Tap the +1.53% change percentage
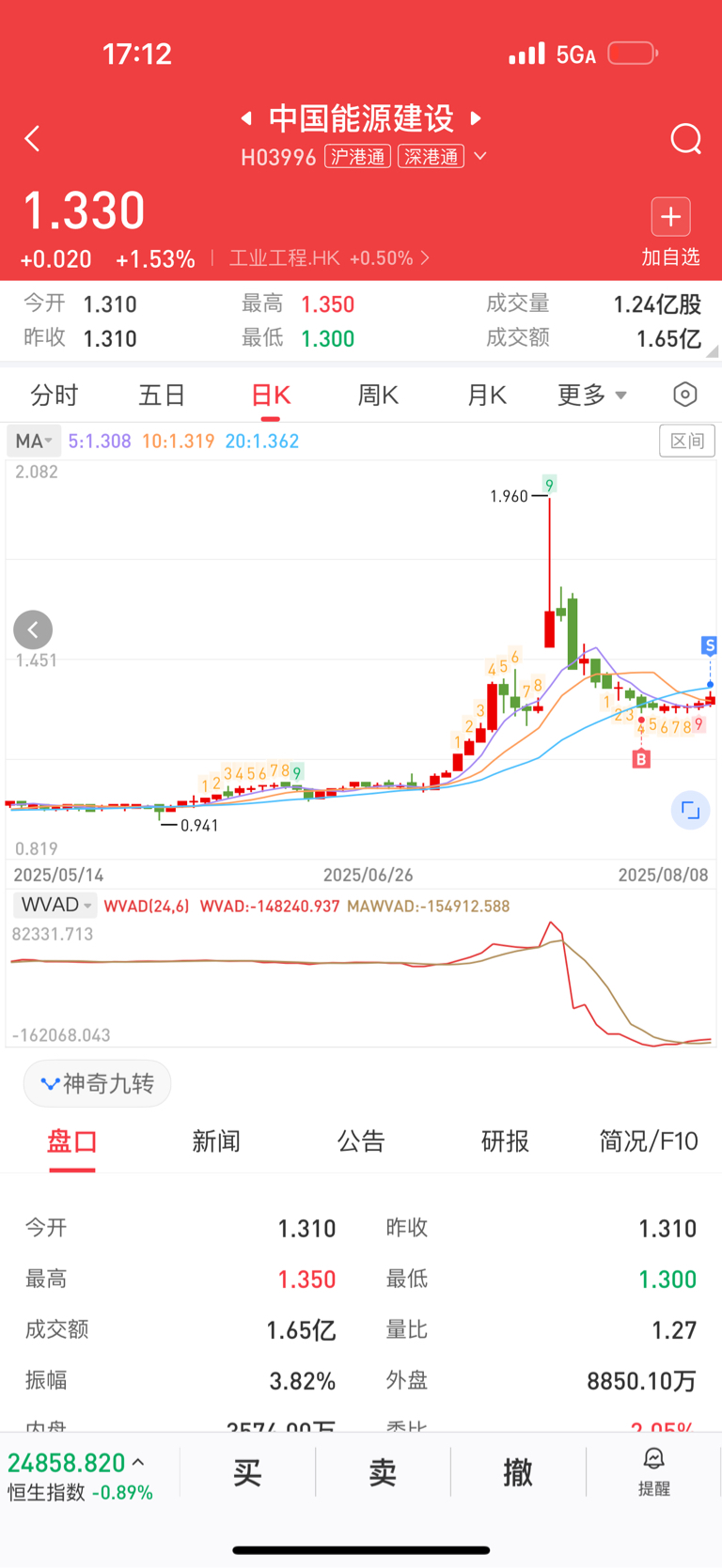Viewport: 722px width, 1568px height. (155, 259)
